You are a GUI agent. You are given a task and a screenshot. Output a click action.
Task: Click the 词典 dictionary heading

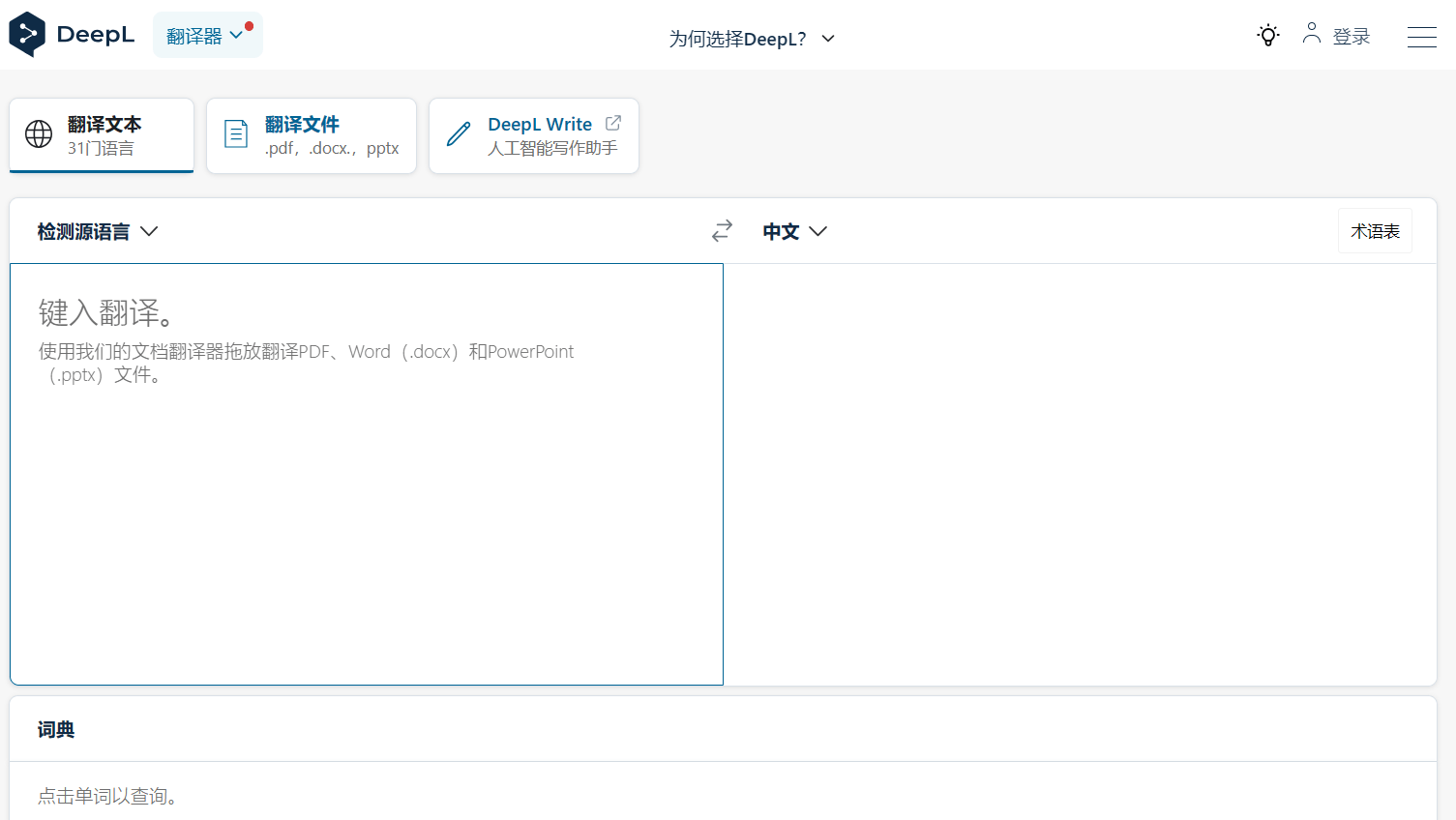pyautogui.click(x=56, y=730)
